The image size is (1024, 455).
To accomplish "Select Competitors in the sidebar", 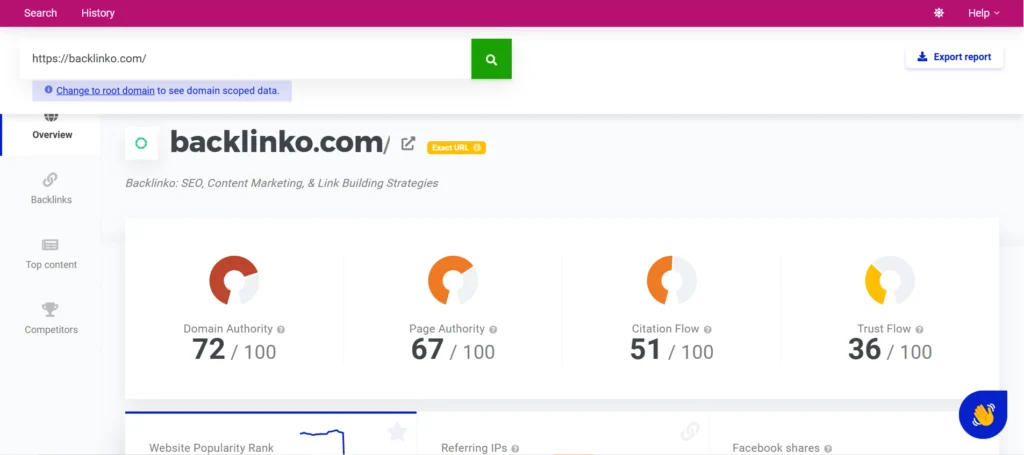I will pyautogui.click(x=50, y=318).
